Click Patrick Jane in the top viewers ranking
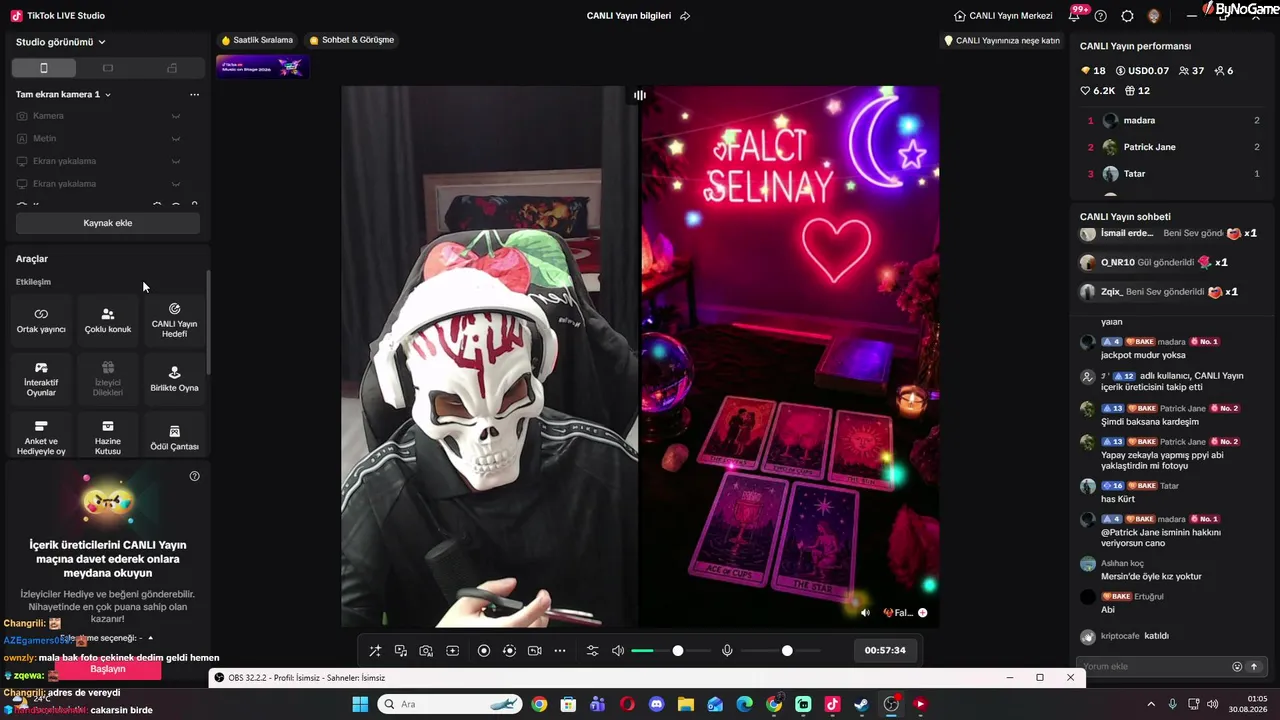 coord(1149,147)
